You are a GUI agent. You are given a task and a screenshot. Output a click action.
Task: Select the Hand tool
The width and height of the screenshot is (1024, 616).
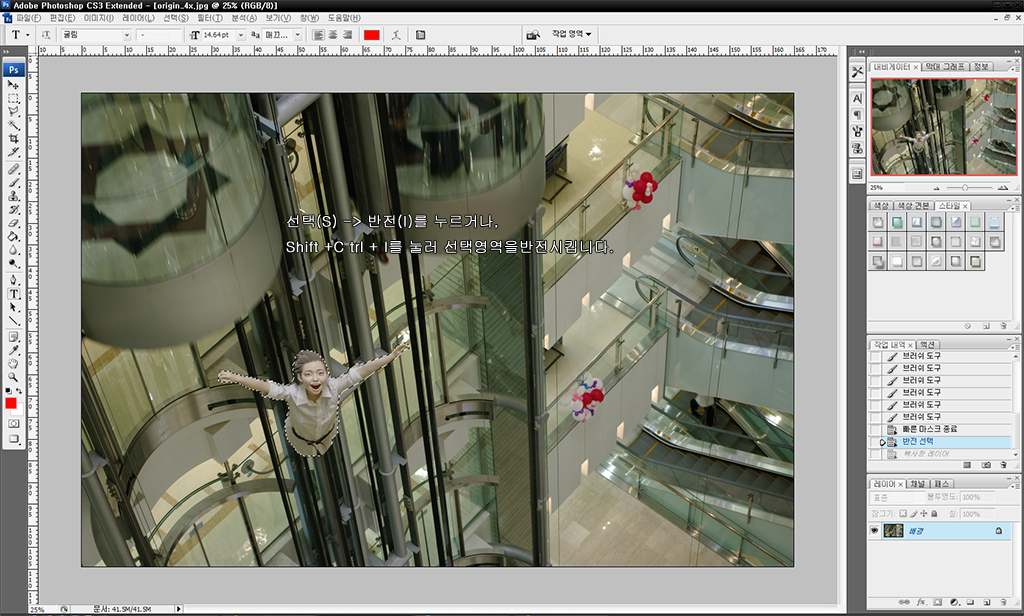coord(13,364)
